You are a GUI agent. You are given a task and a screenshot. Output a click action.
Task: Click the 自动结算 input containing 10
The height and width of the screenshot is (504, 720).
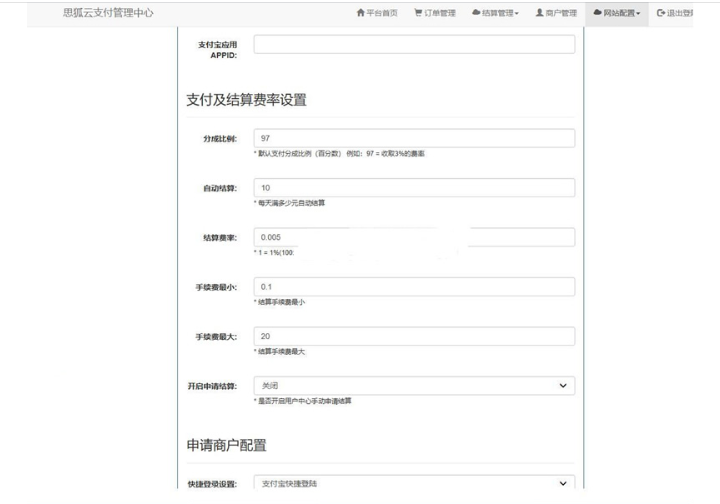414,188
